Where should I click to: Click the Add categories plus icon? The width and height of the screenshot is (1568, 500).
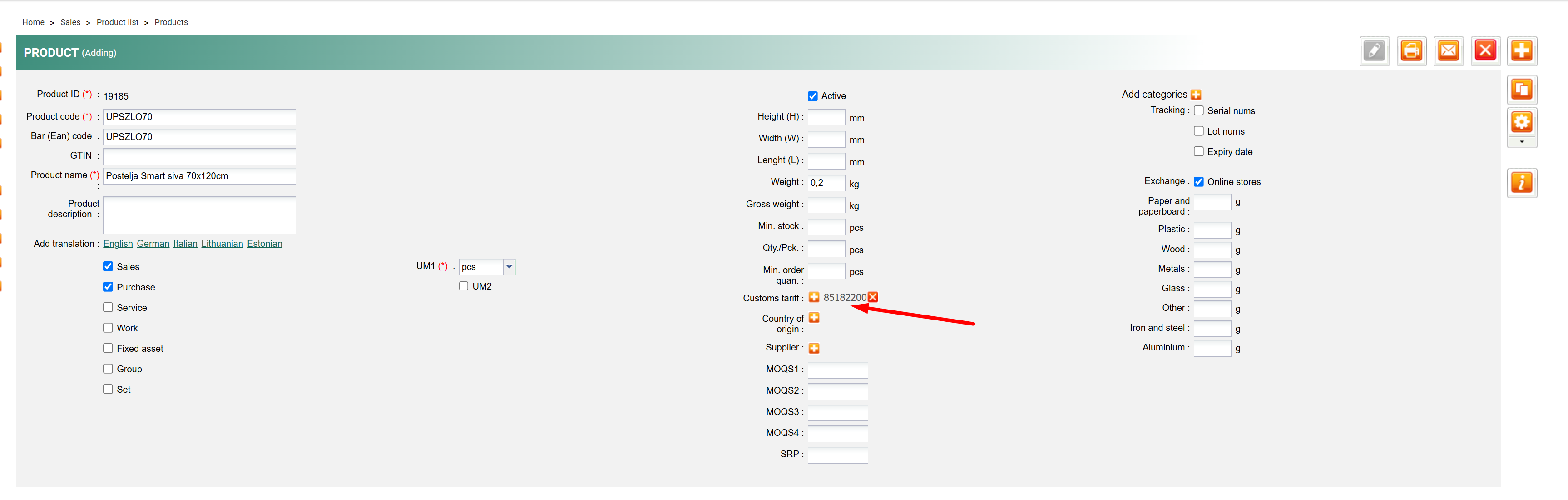point(1196,95)
